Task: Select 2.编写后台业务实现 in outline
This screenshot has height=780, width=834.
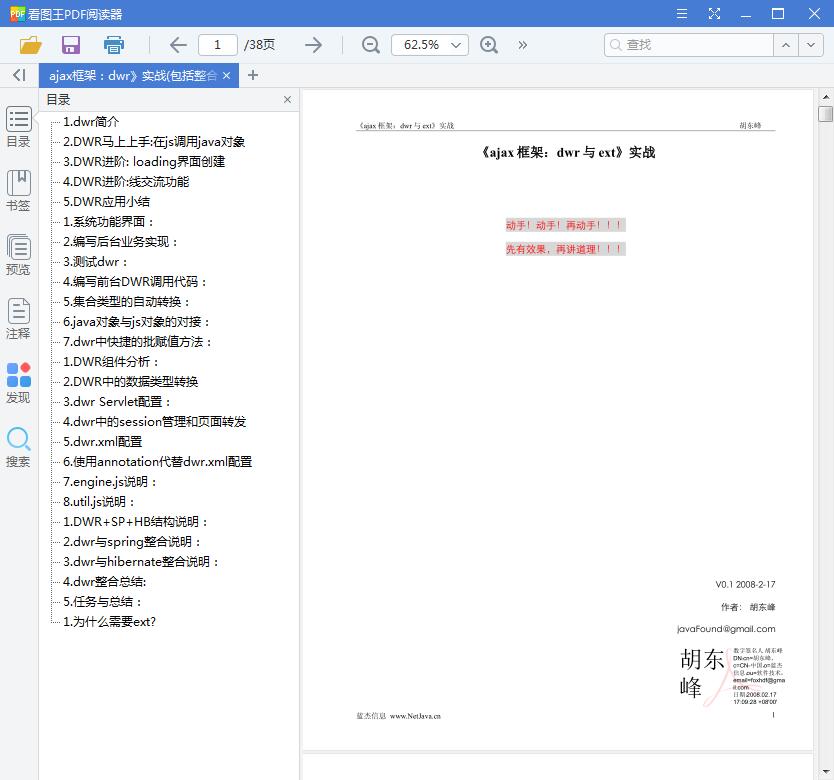Action: (x=120, y=242)
